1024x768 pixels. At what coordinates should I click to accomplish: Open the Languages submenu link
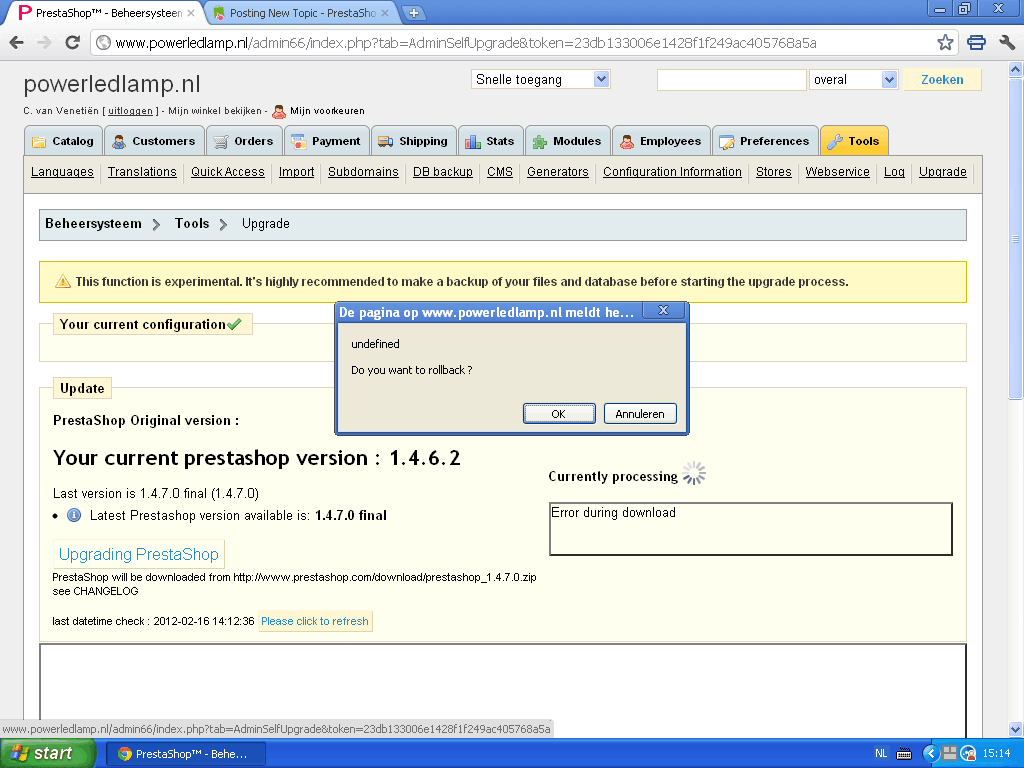(x=62, y=172)
